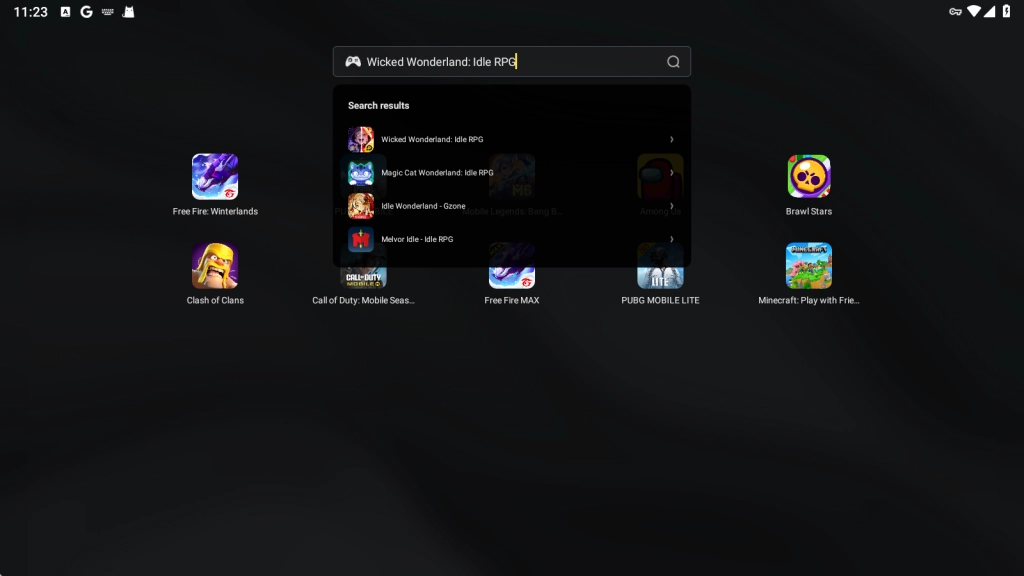This screenshot has width=1024, height=576.
Task: Tap the letter A notification icon
Action: [x=65, y=12]
